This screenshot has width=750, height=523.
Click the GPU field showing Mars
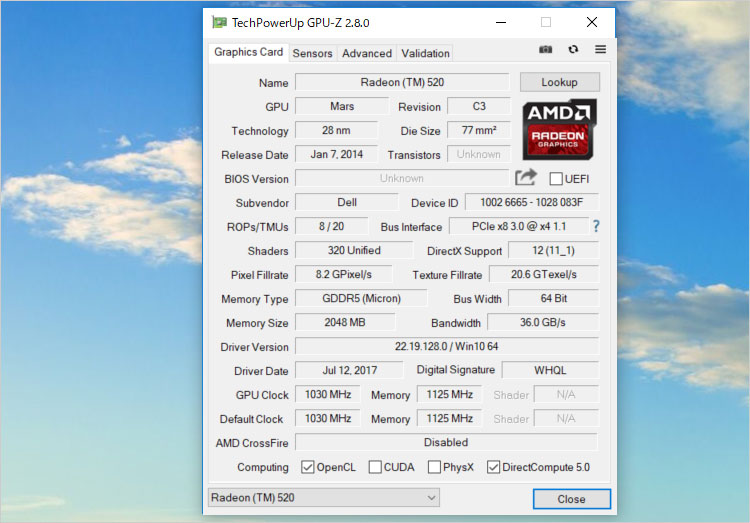[x=342, y=106]
